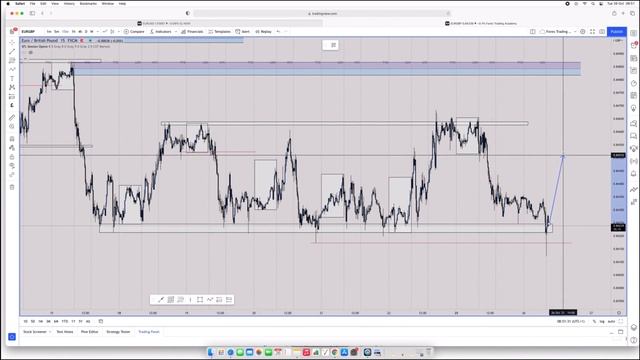
Task: Toggle hide all drawings
Action: point(12,166)
